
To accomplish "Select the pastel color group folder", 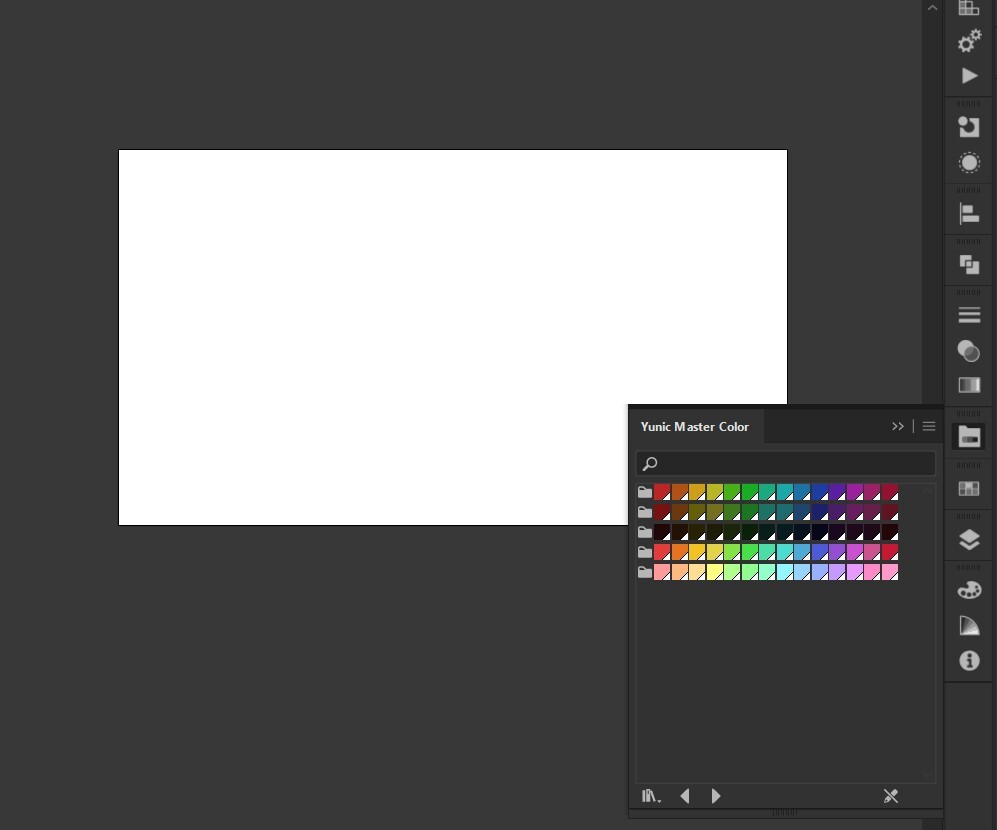I will 645,572.
